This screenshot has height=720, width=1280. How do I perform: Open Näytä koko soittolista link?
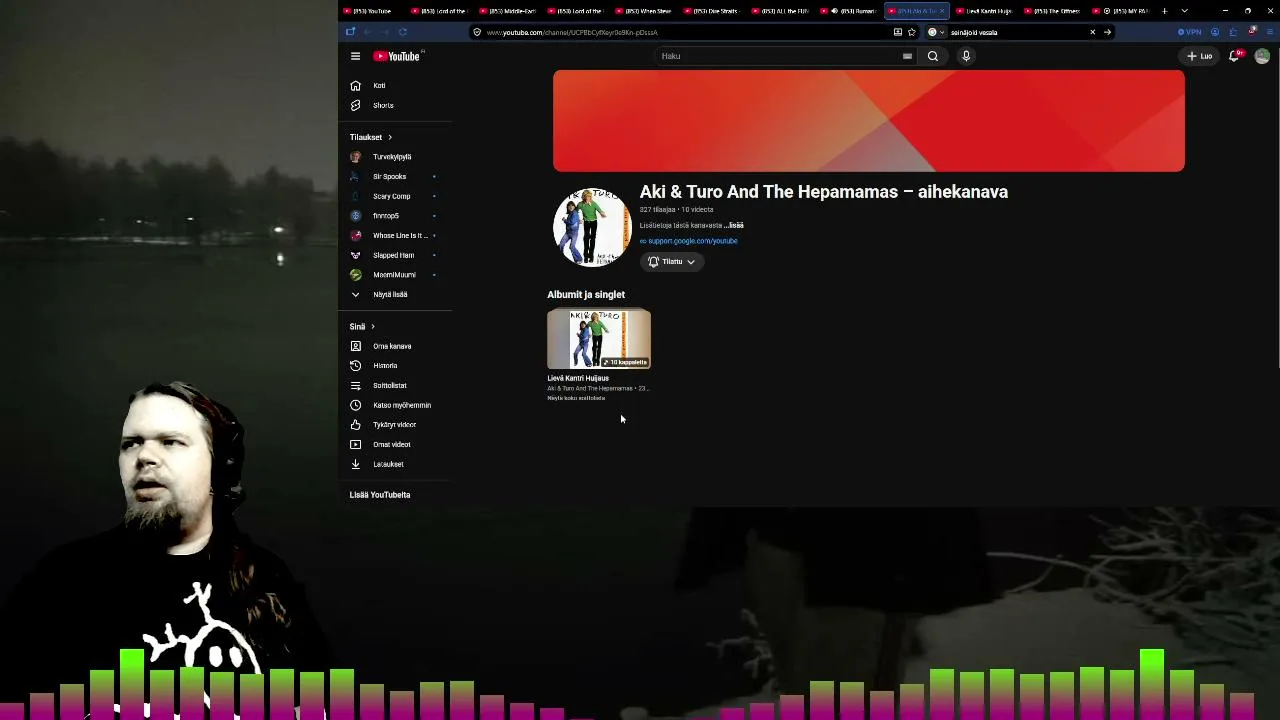(x=576, y=398)
